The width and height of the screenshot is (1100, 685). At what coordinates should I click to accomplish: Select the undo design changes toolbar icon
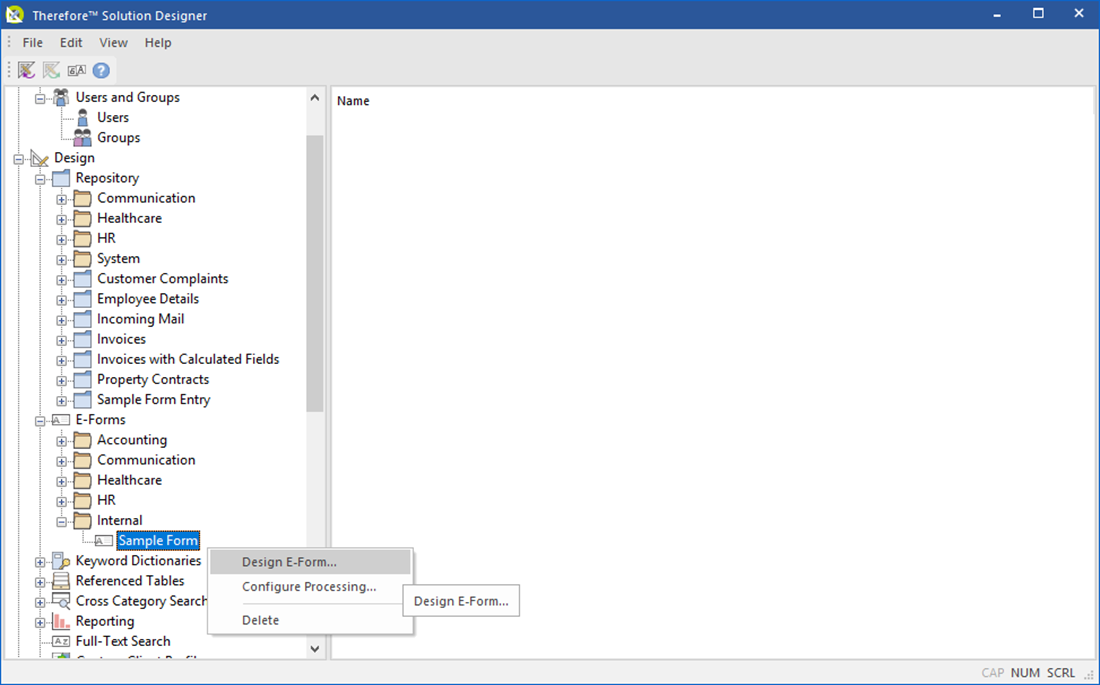(51, 70)
